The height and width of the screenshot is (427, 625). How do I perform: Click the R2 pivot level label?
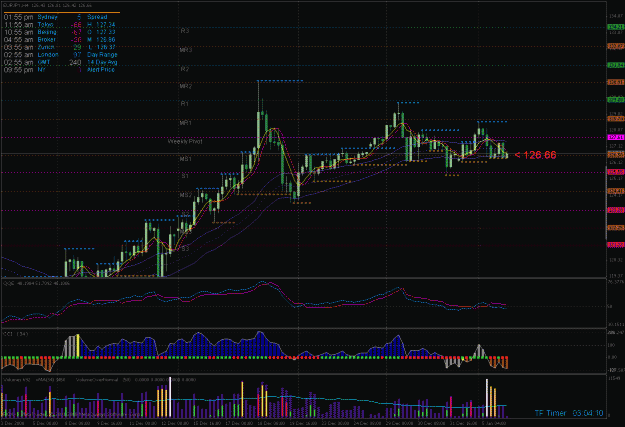tap(185, 69)
